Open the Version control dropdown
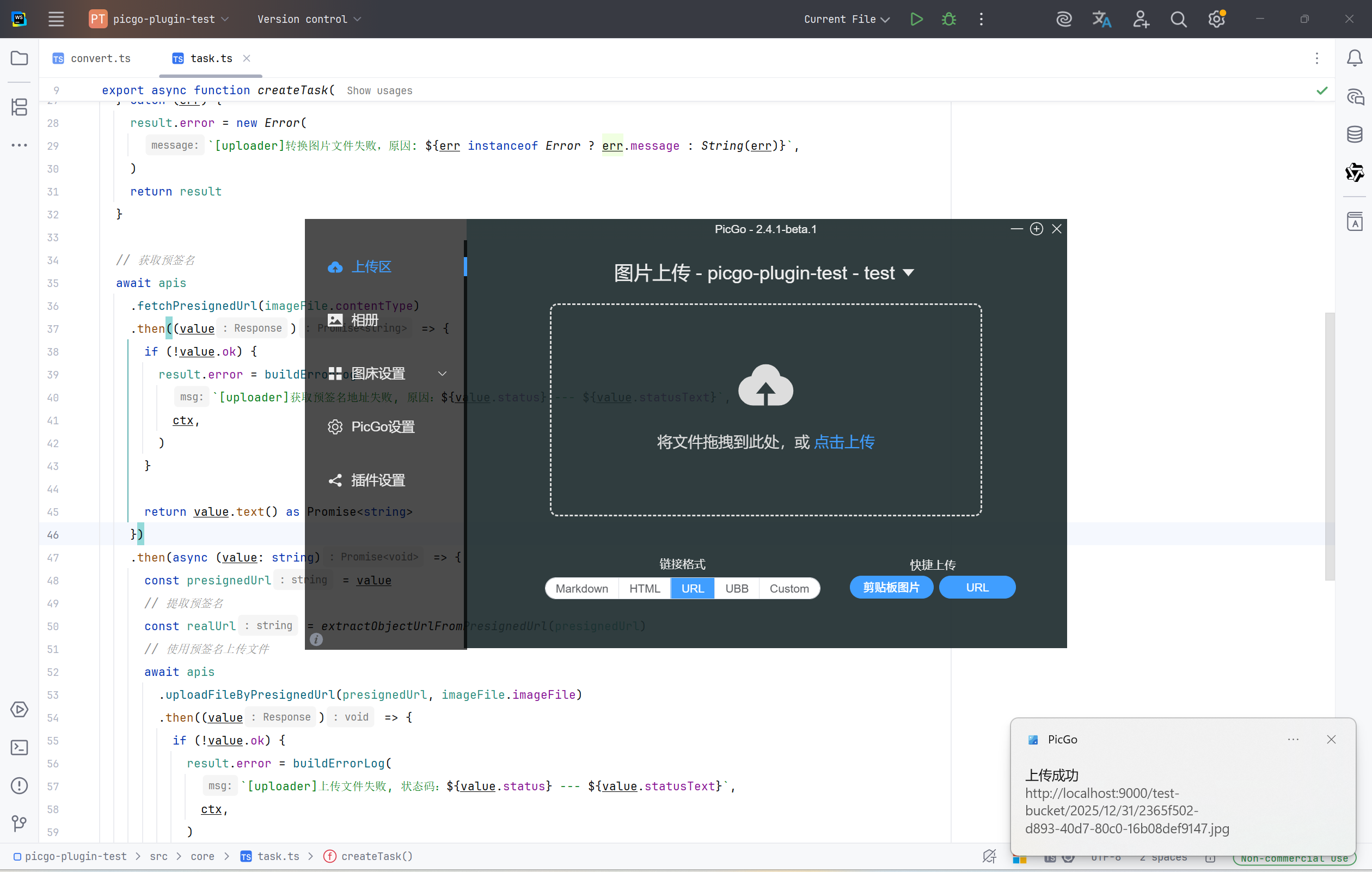 click(x=309, y=19)
